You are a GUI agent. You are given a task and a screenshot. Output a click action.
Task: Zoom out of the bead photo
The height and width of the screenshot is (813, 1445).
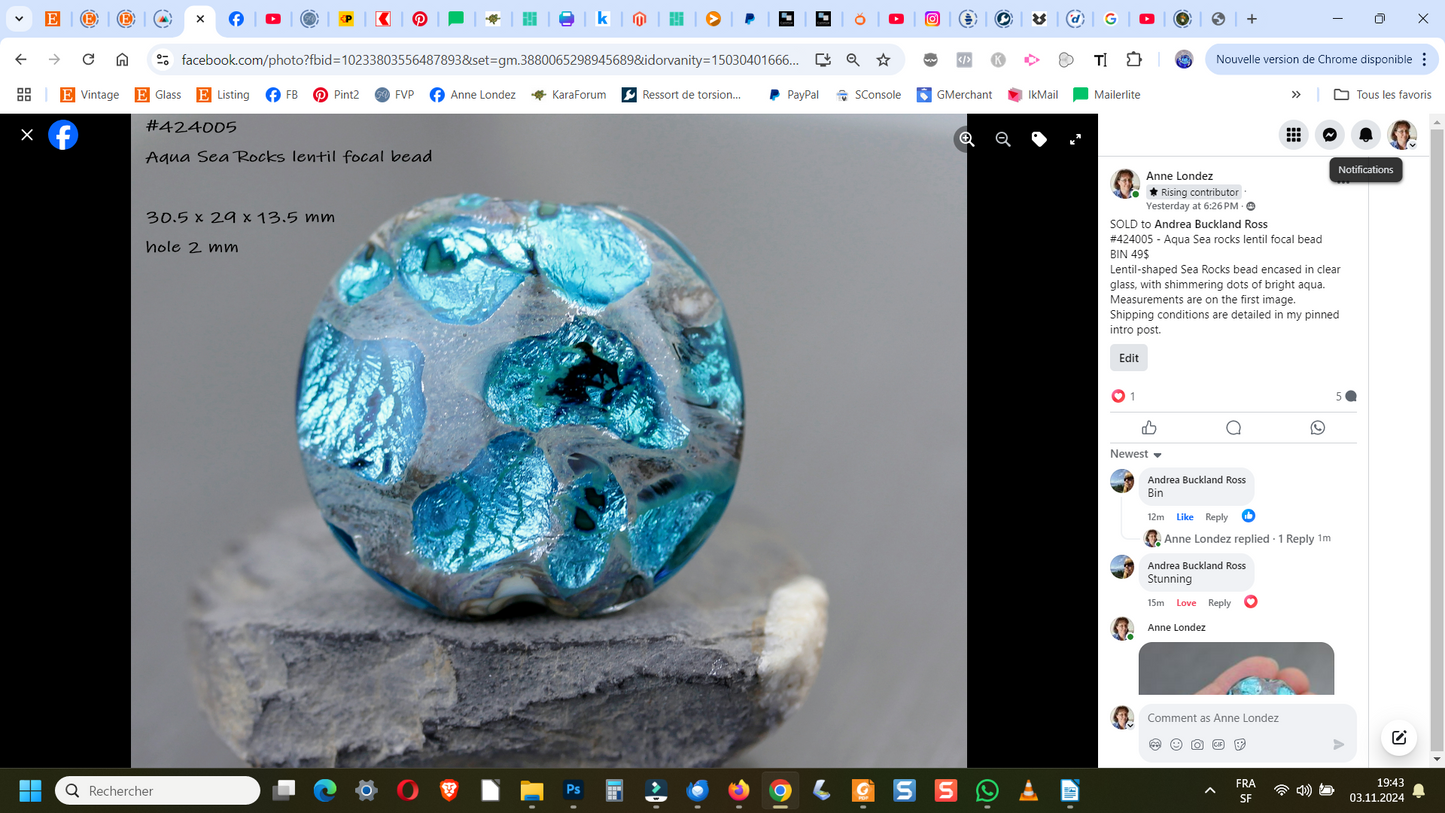[1003, 140]
